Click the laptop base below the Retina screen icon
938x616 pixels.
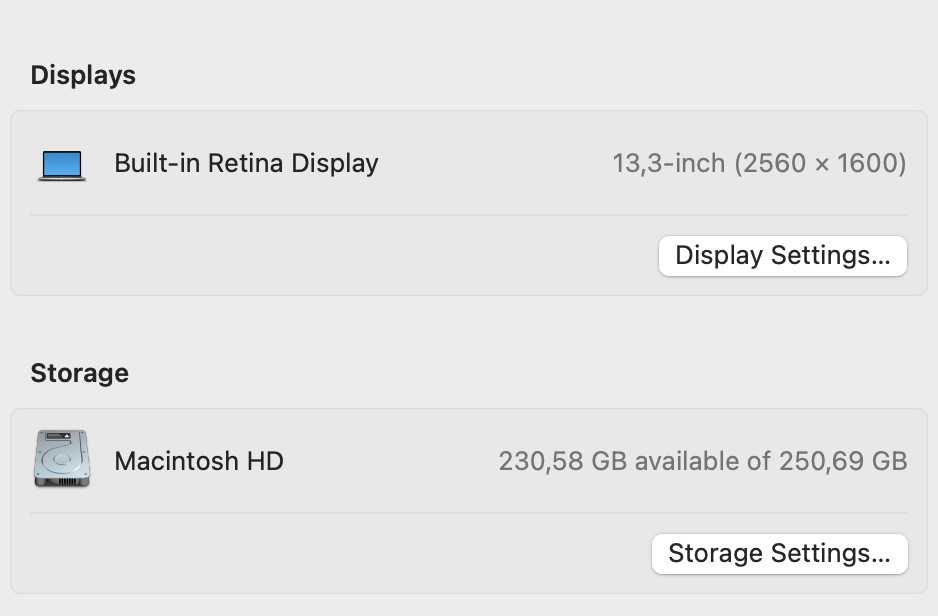click(x=61, y=176)
